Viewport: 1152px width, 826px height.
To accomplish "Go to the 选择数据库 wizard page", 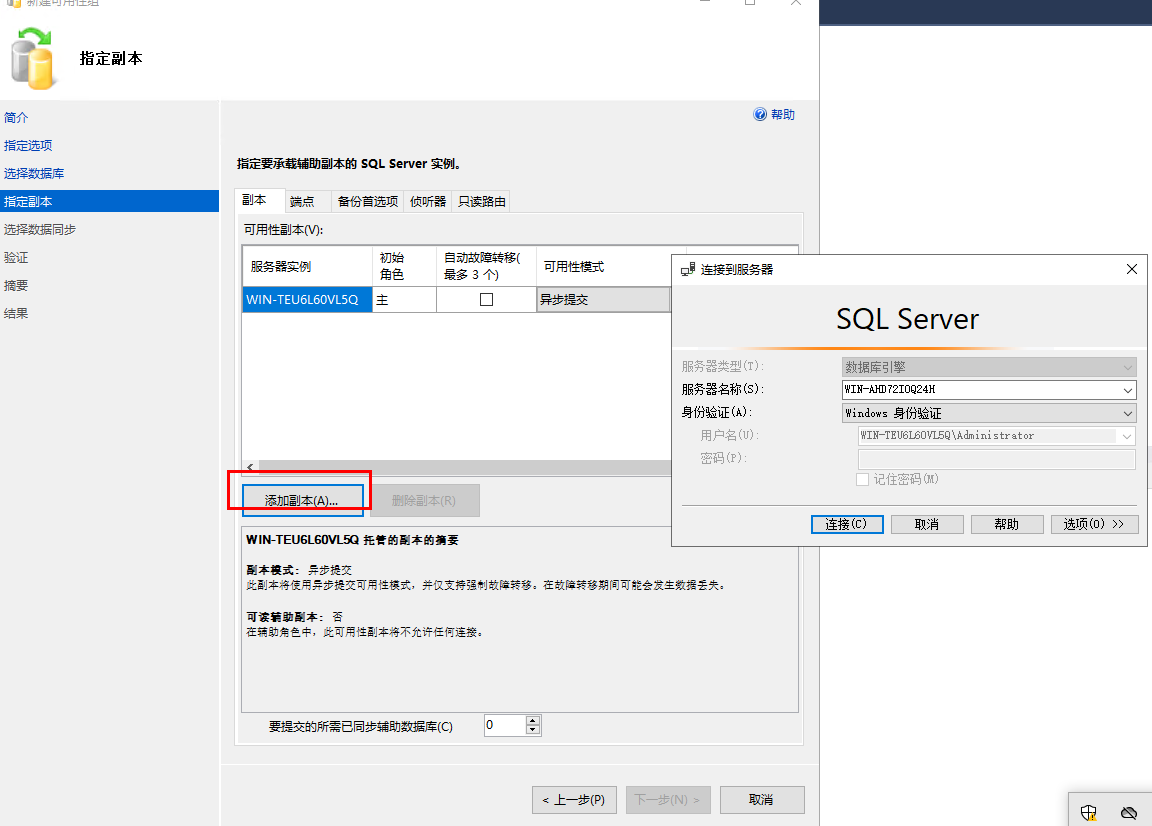I will pyautogui.click(x=34, y=173).
